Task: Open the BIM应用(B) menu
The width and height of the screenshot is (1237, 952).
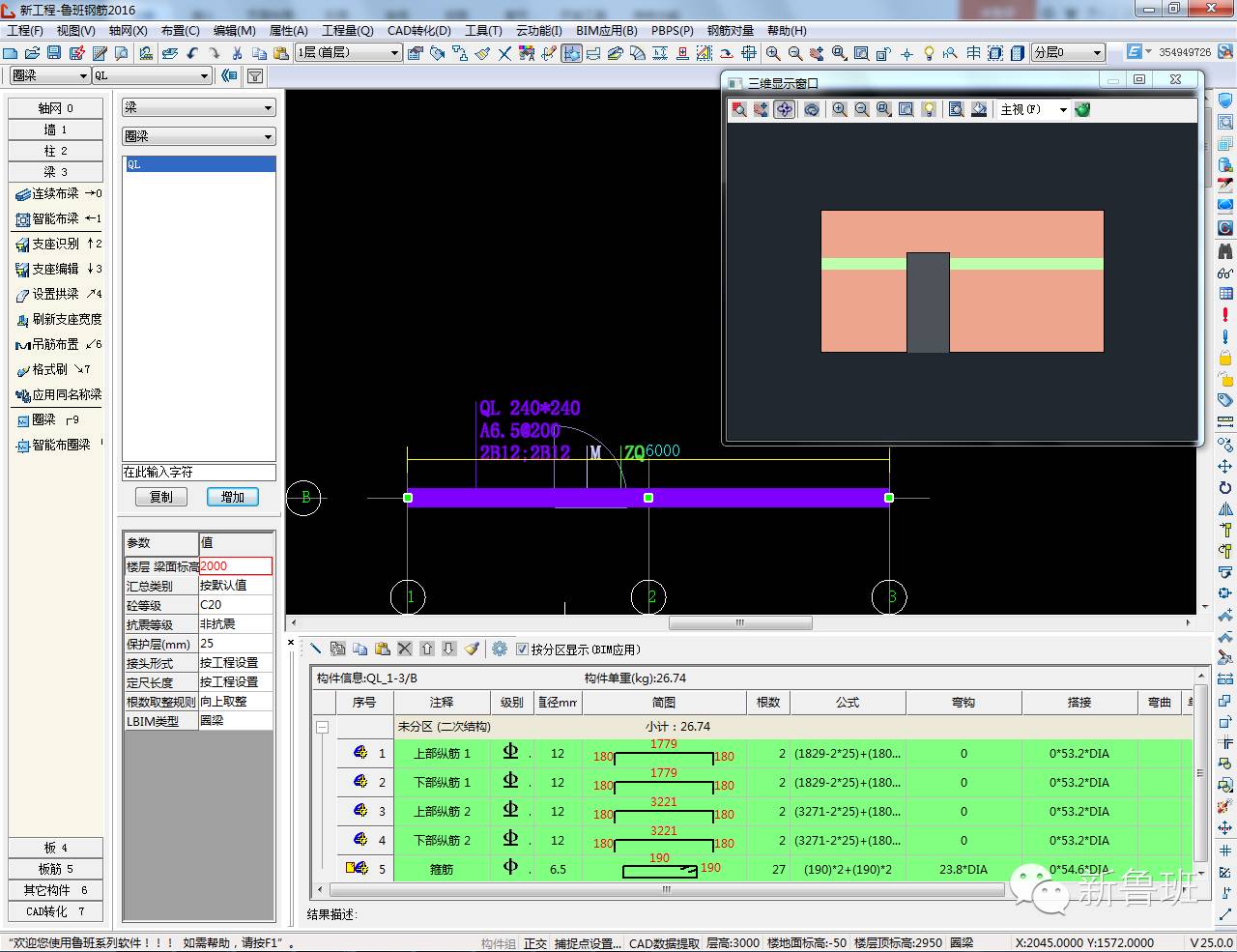Action: pyautogui.click(x=607, y=31)
